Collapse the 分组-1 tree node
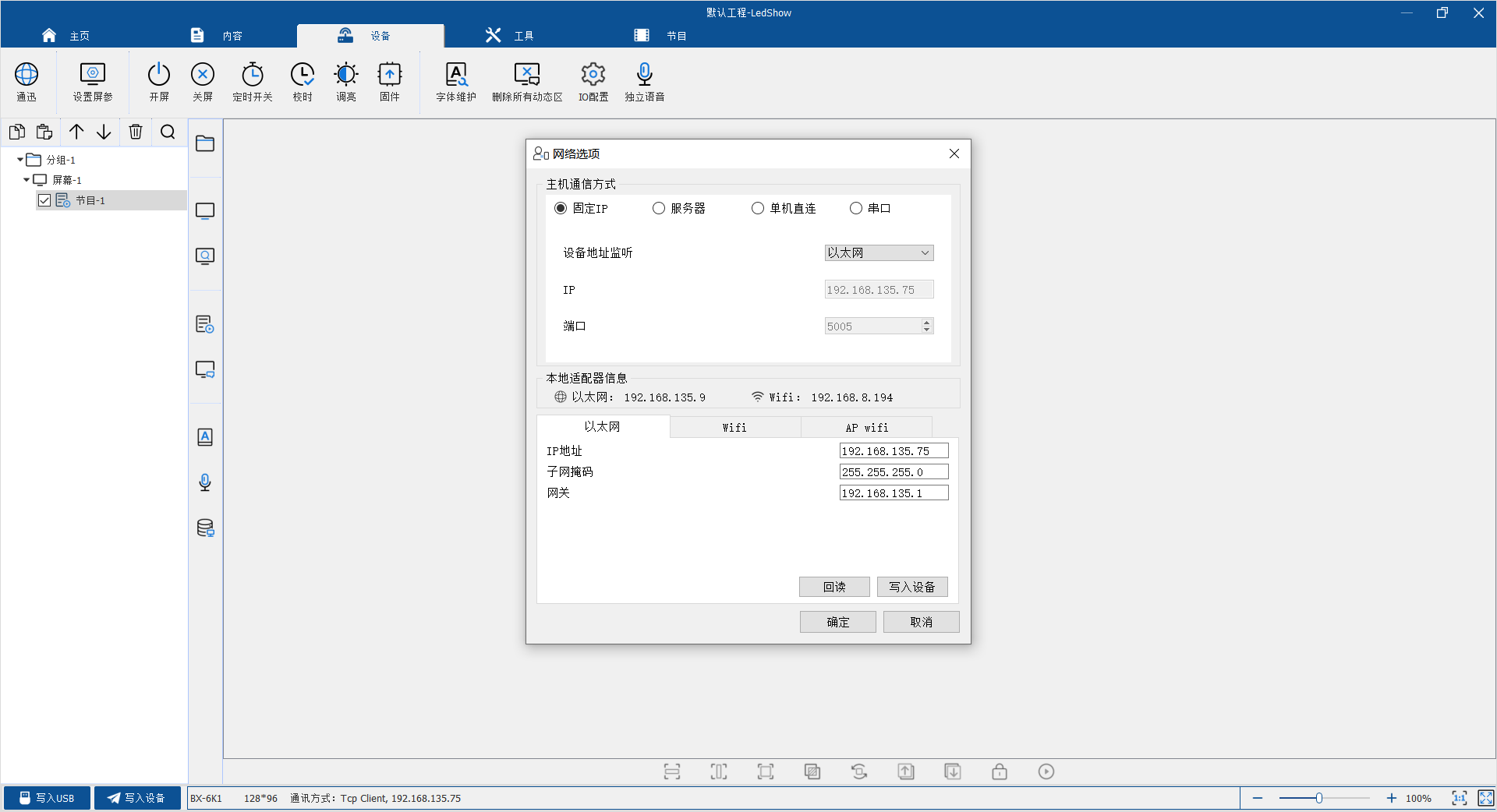 tap(20, 160)
